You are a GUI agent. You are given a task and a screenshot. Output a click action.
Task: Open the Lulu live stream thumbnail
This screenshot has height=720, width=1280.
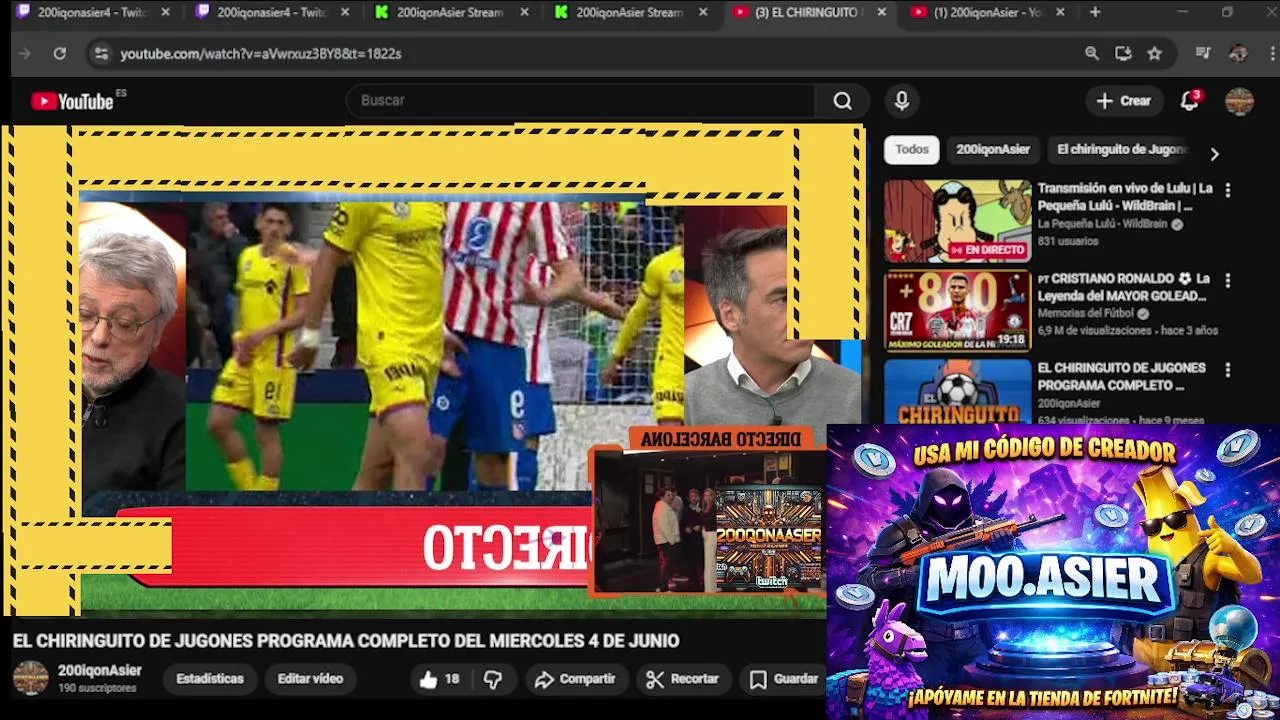[957, 221]
